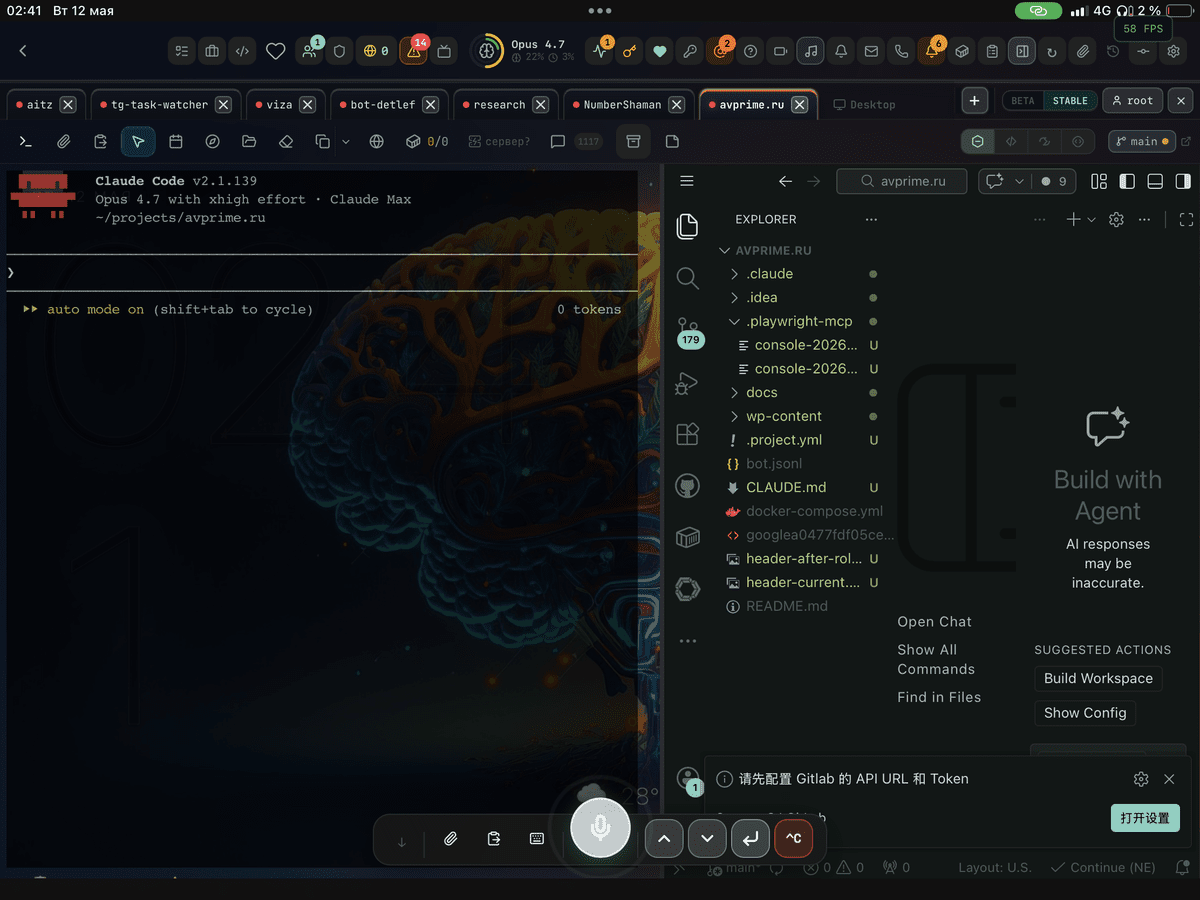Switch to the viza tab
Image resolution: width=1200 pixels, height=900 pixels.
pos(279,104)
